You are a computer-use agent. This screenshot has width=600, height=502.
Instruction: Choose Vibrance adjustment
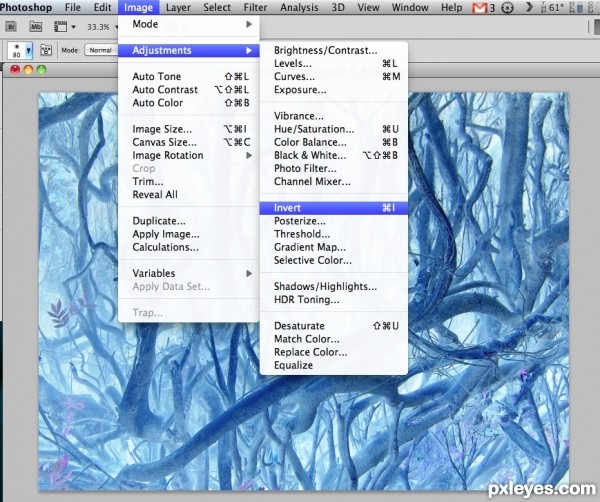coord(334,116)
